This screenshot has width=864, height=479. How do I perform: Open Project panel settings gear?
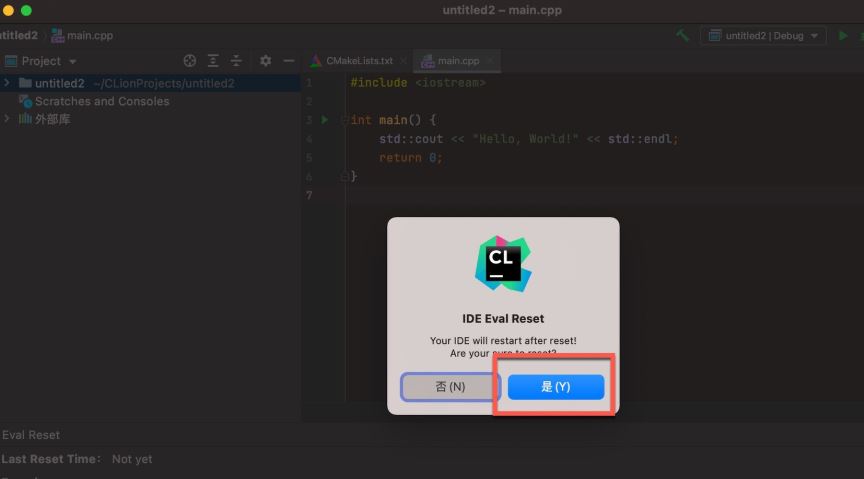(x=266, y=61)
